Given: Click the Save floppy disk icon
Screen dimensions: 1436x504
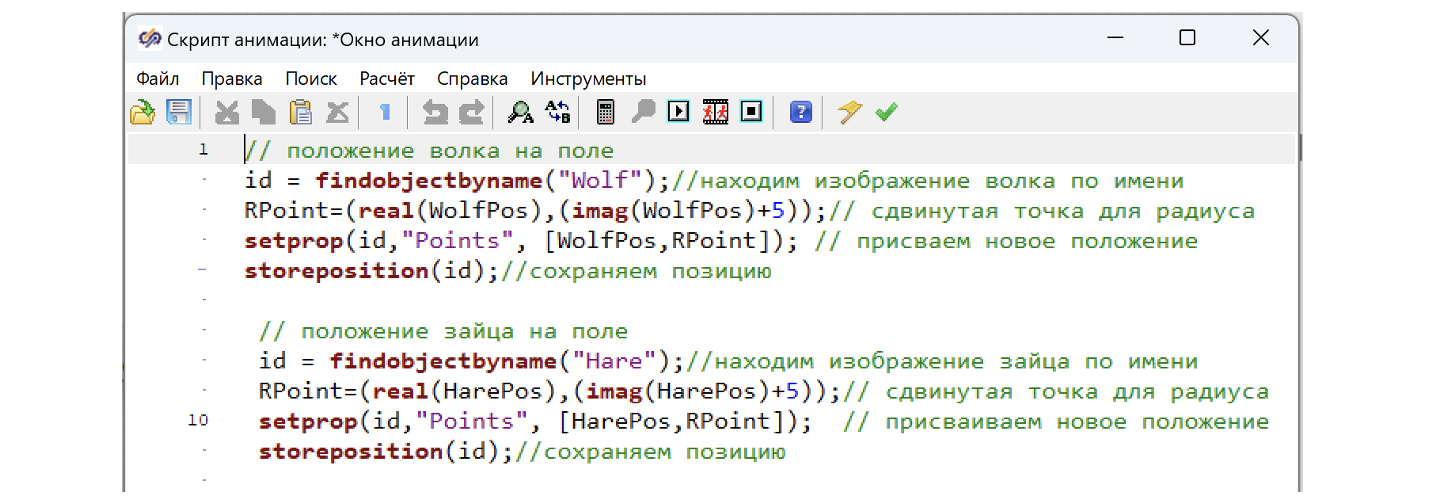Looking at the screenshot, I should (x=178, y=113).
